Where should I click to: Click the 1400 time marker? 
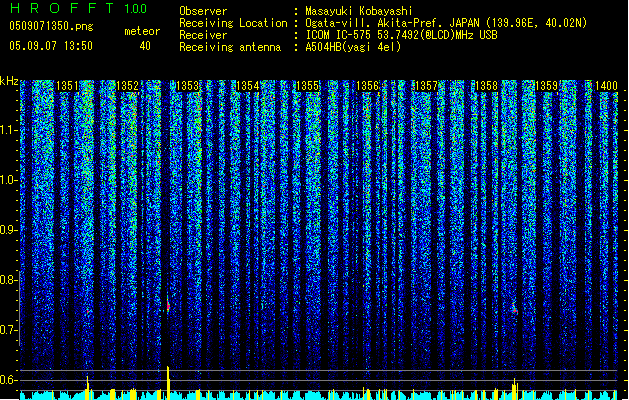pyautogui.click(x=607, y=86)
